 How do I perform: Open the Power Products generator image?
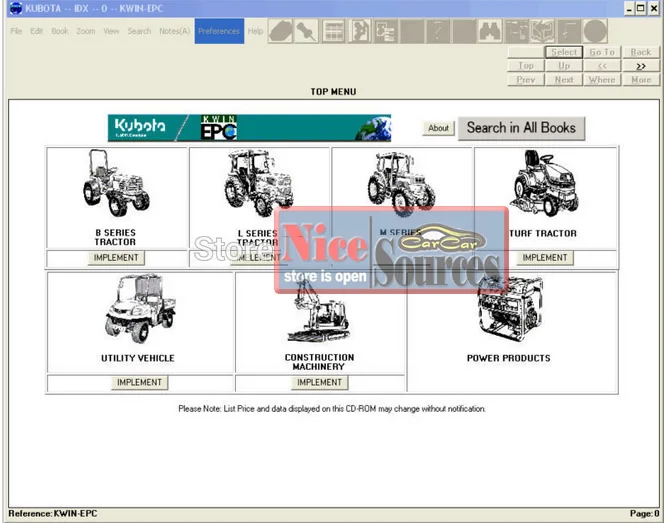coord(511,309)
